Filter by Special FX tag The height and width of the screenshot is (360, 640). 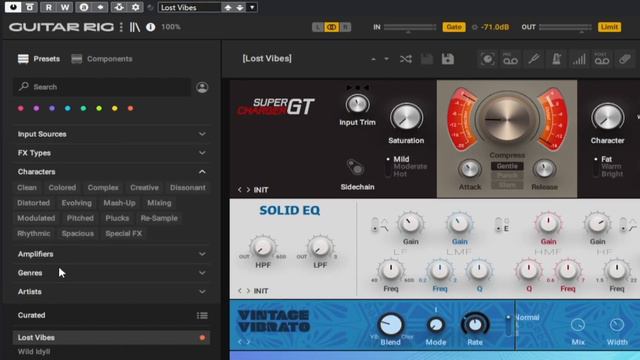click(x=124, y=233)
